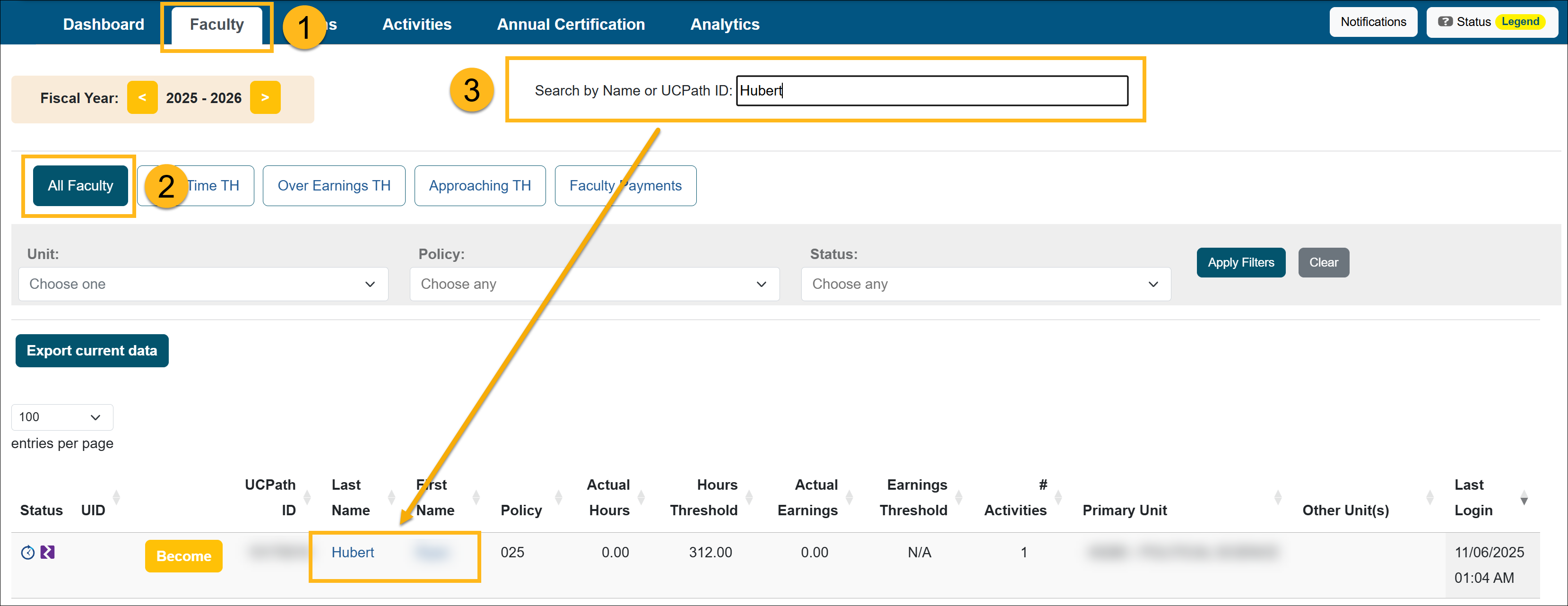Click the purple status icon in Hubert's row
1568x606 pixels.
click(x=47, y=552)
